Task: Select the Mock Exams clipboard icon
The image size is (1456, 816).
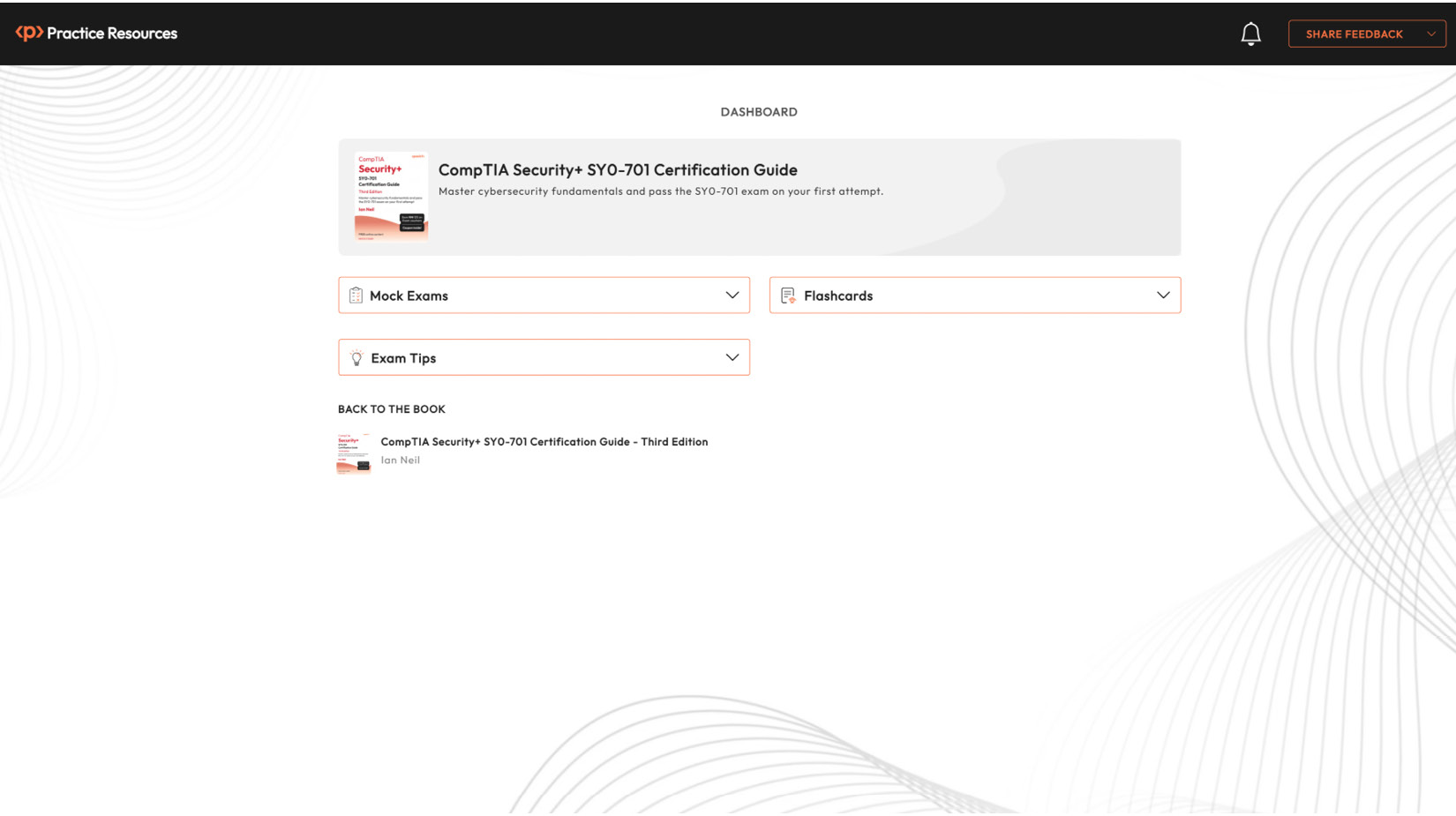Action: 356,295
